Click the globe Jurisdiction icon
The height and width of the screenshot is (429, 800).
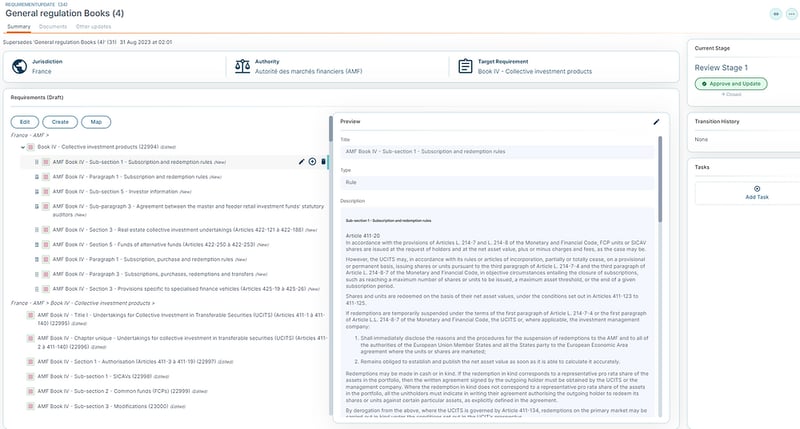[19, 66]
